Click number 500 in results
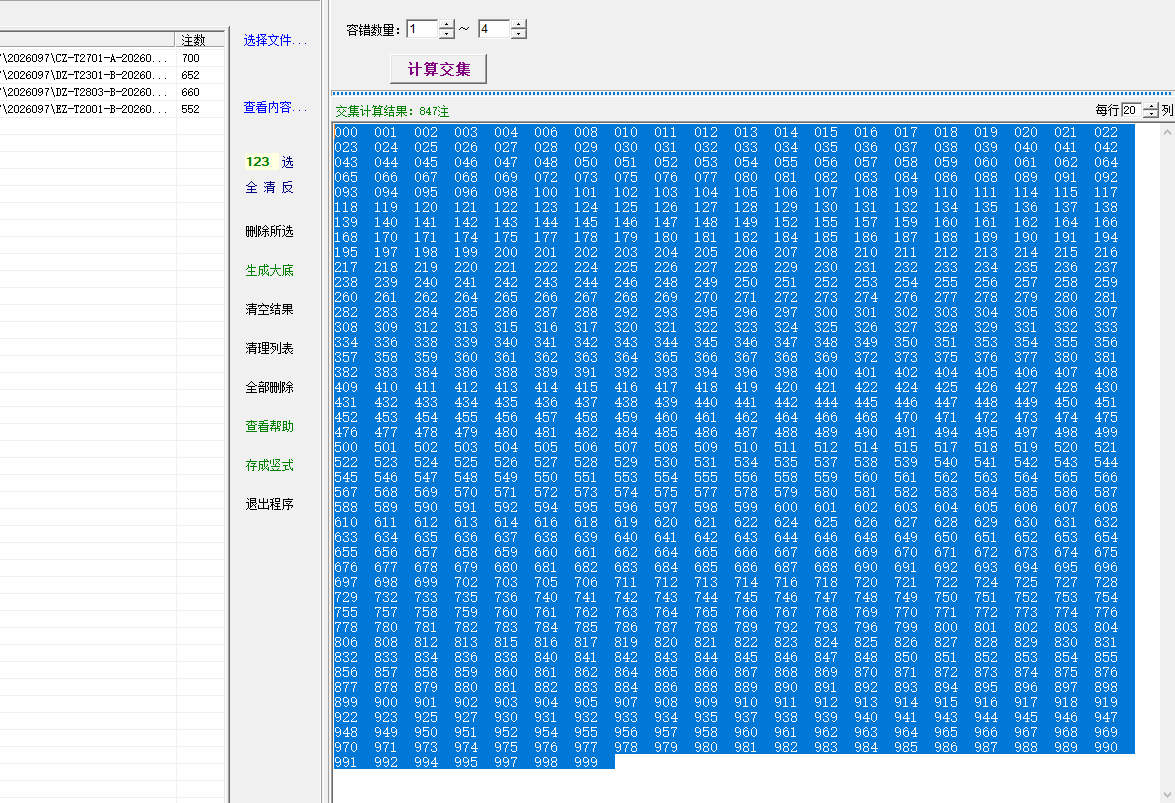1175x803 pixels. click(346, 447)
